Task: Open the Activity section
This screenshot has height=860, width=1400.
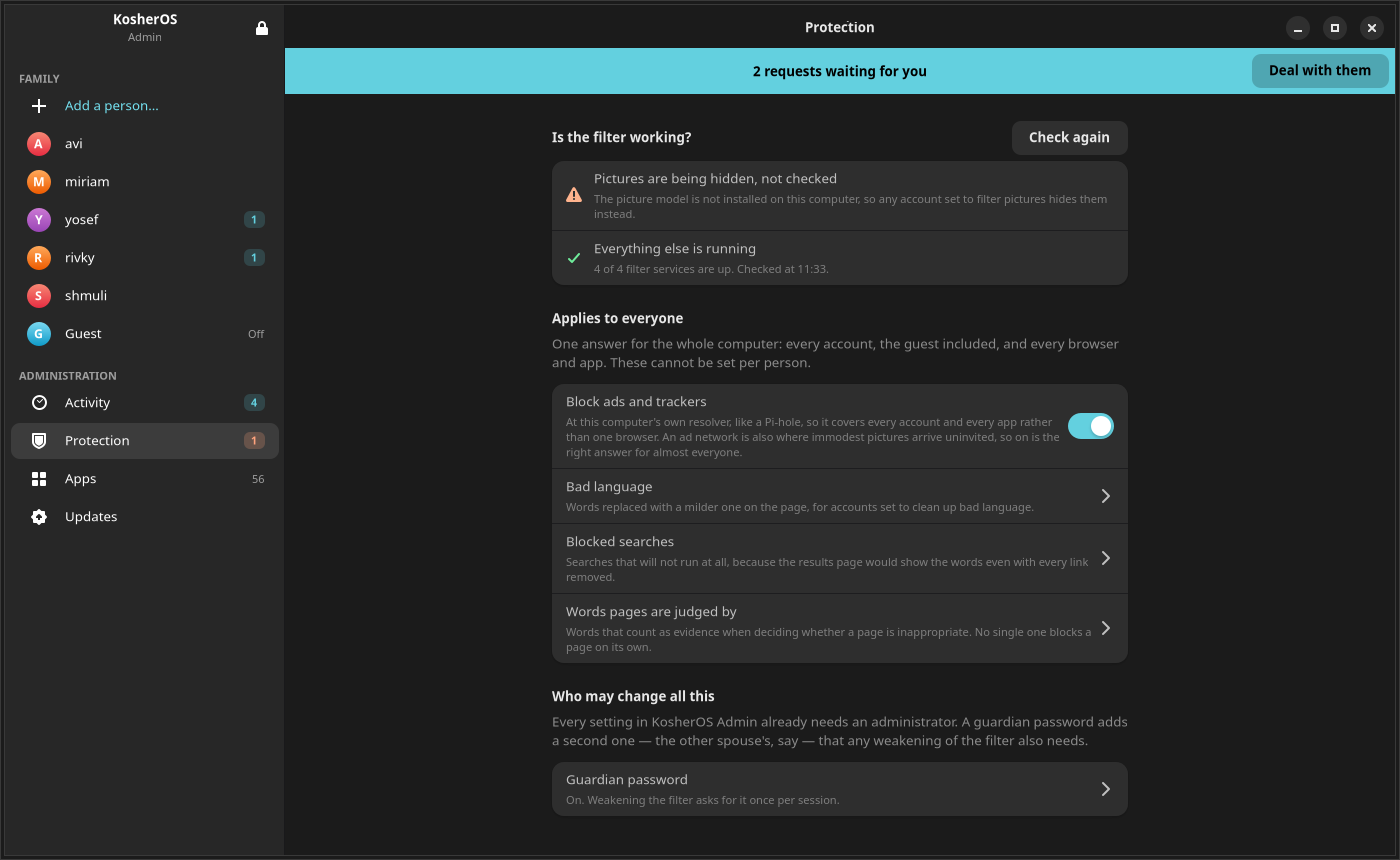Action: pyautogui.click(x=145, y=403)
